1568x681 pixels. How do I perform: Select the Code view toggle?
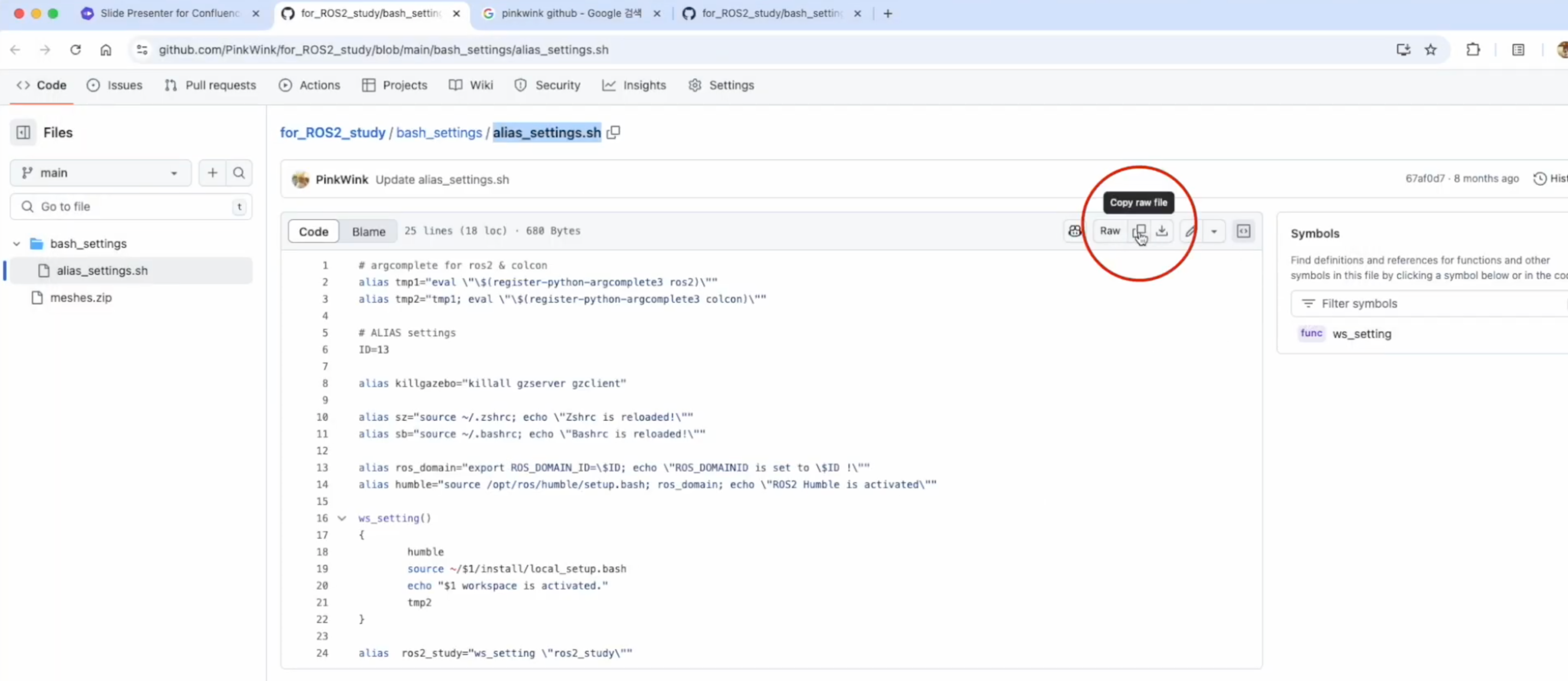click(x=313, y=232)
